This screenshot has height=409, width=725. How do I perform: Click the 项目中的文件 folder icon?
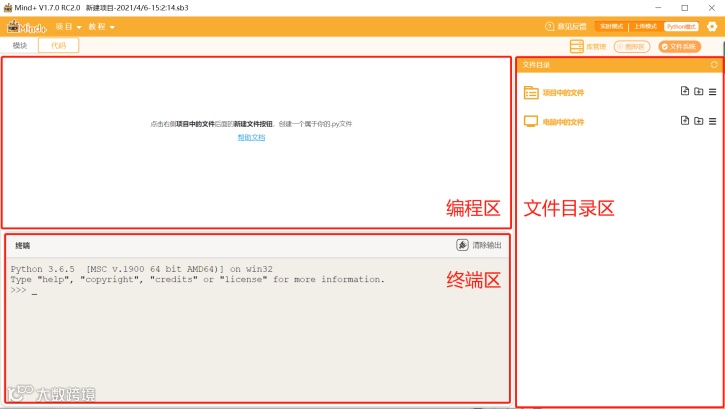pyautogui.click(x=531, y=92)
